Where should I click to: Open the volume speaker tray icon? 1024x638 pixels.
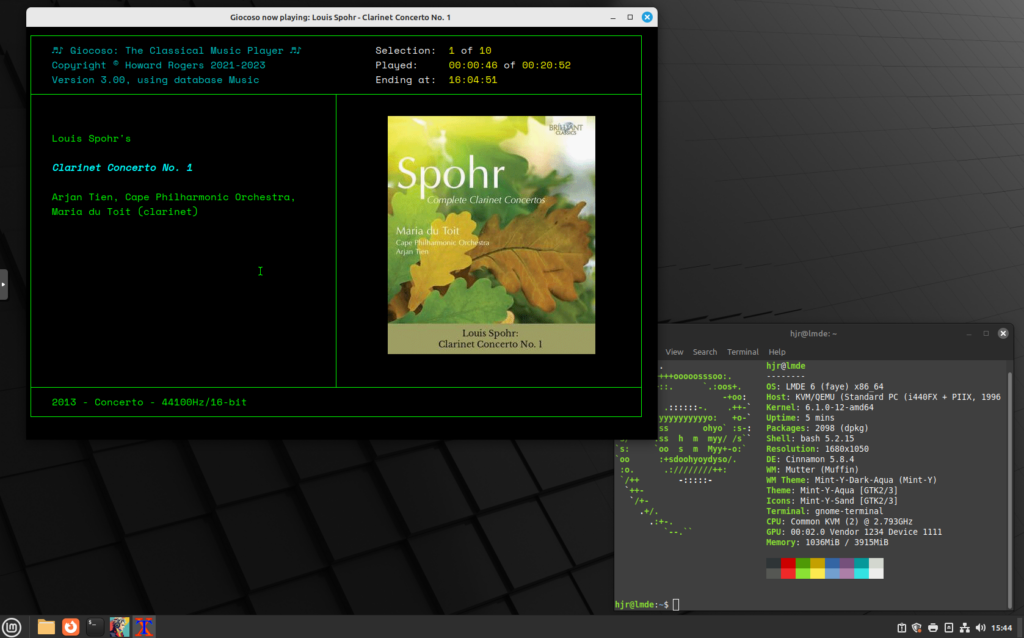[980, 628]
